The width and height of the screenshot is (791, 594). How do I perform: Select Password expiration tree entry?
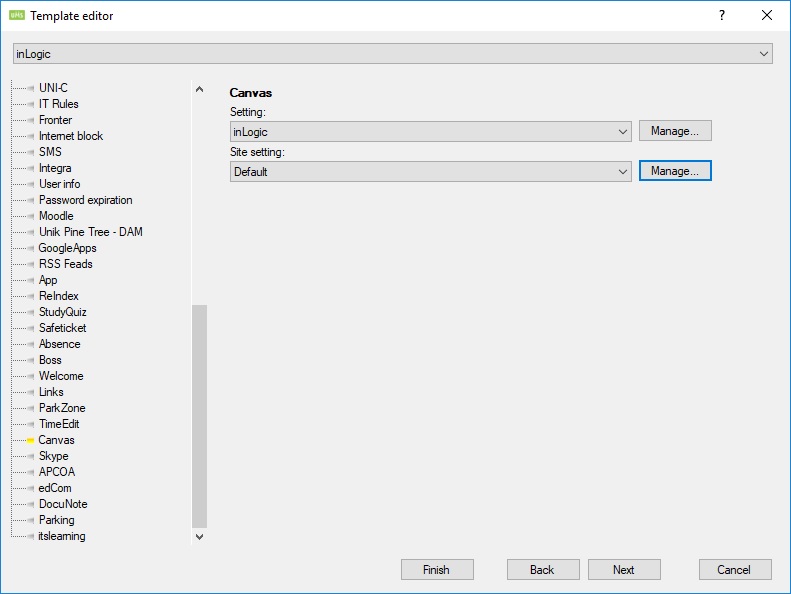click(85, 200)
